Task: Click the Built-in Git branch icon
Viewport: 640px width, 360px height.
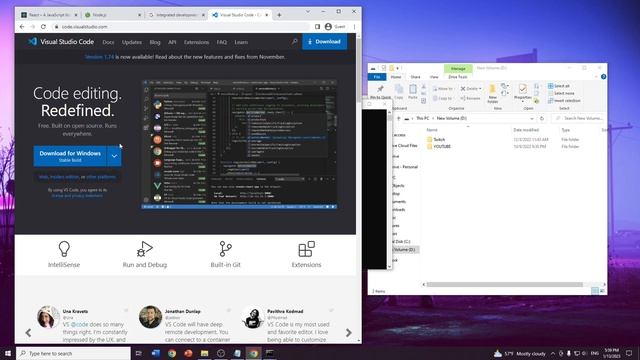Action: click(225, 249)
